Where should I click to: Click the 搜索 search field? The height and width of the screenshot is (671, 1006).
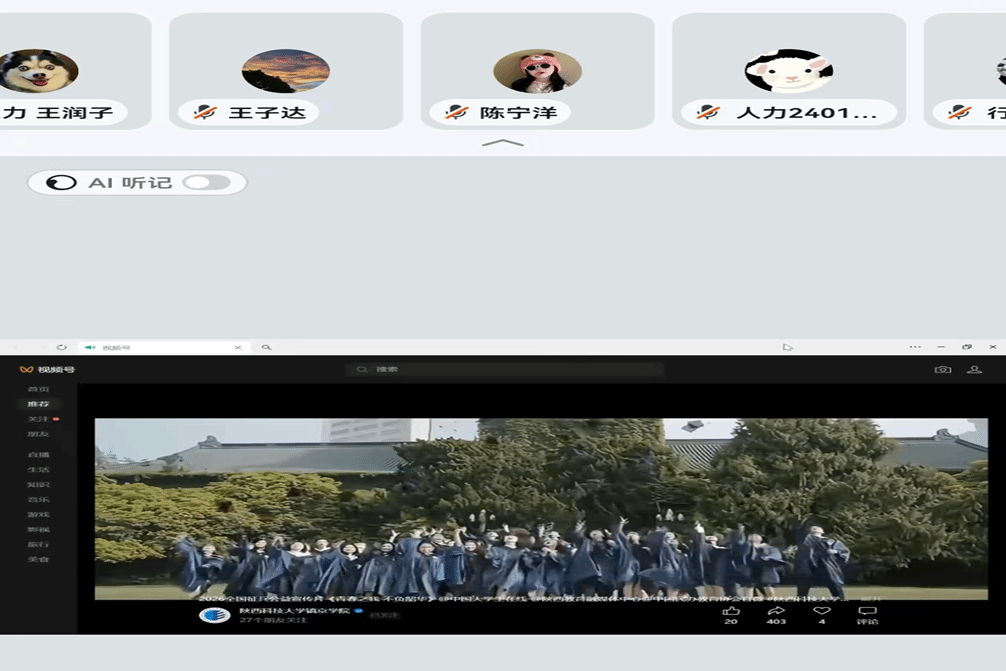click(505, 369)
